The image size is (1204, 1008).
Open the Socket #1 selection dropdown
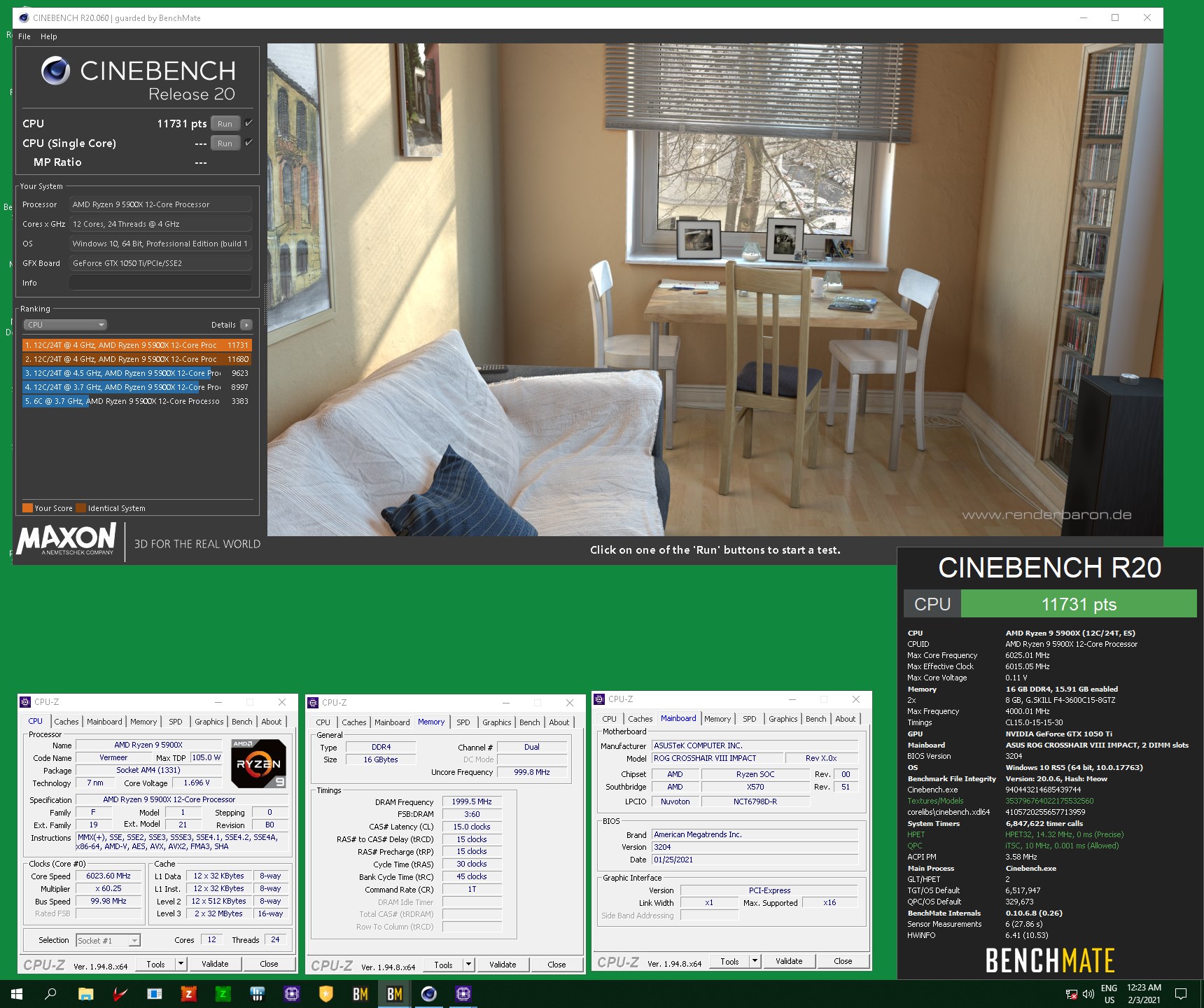coord(108,940)
